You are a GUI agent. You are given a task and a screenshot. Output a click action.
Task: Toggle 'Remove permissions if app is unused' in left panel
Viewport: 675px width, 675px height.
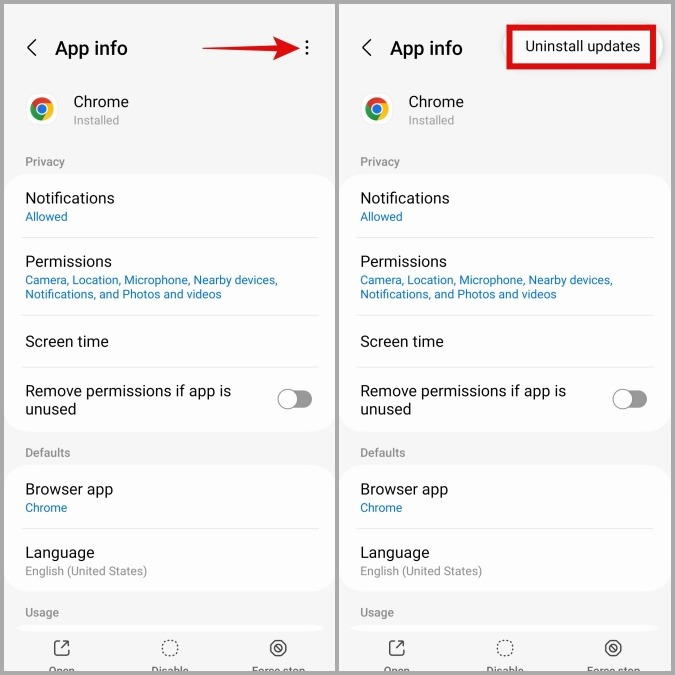click(x=294, y=399)
